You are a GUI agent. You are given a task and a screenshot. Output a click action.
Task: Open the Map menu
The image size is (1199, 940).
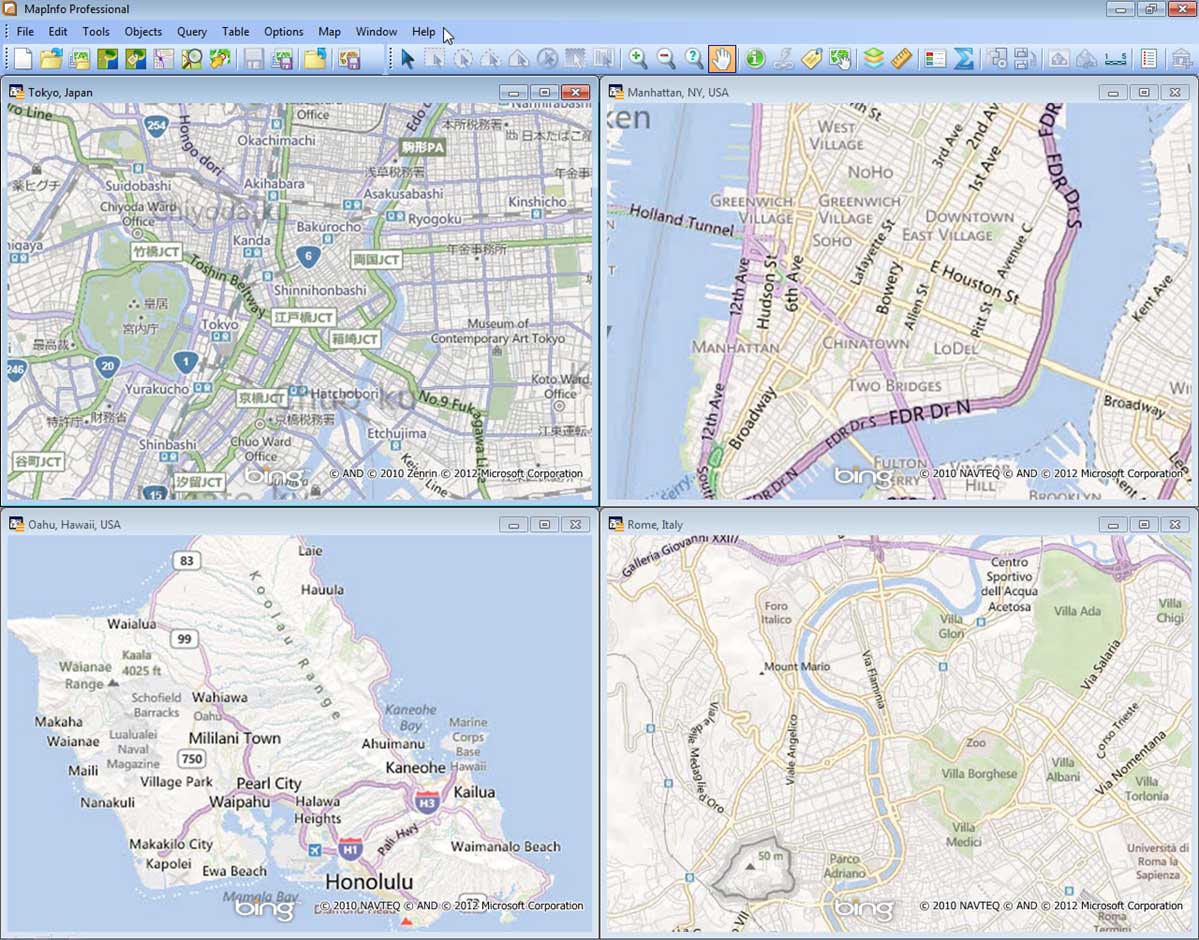point(330,31)
